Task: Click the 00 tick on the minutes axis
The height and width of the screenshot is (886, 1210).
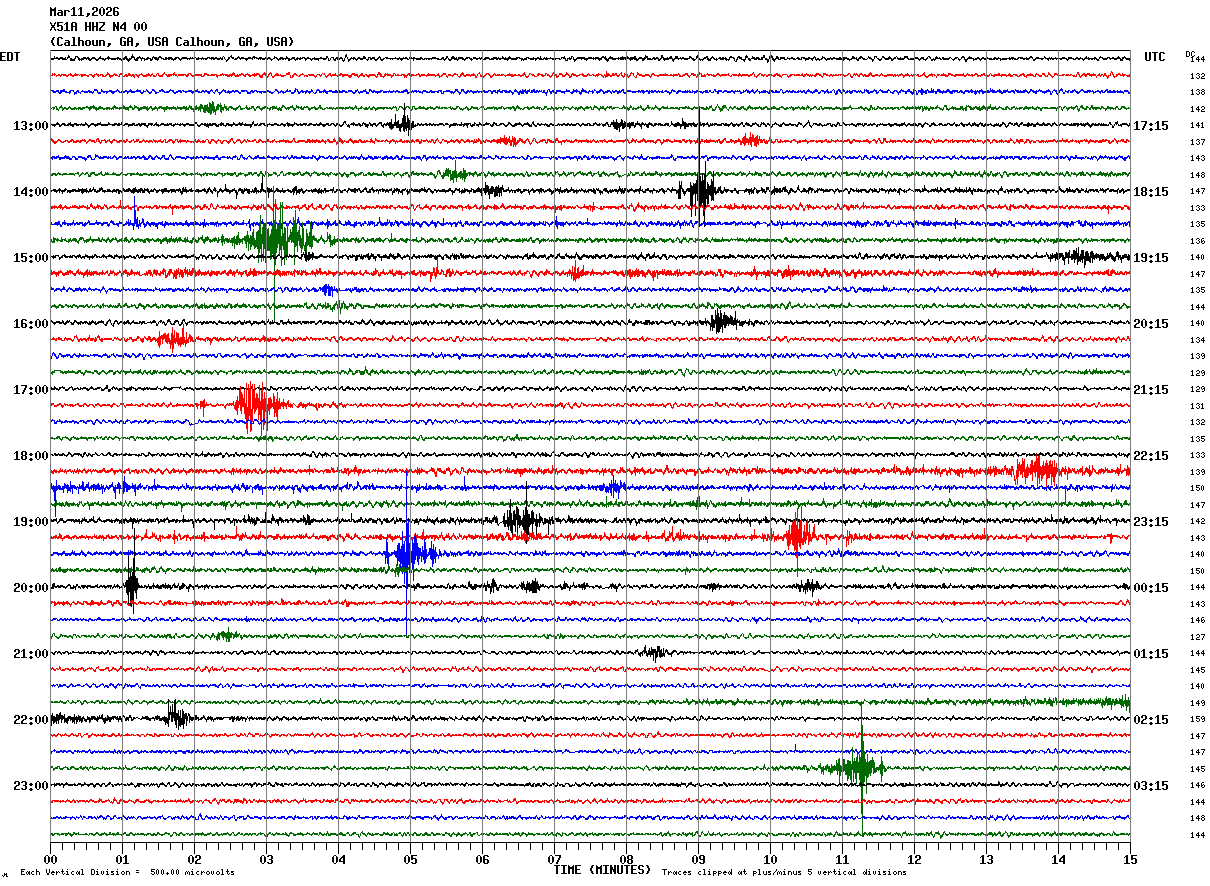Action: [x=50, y=859]
